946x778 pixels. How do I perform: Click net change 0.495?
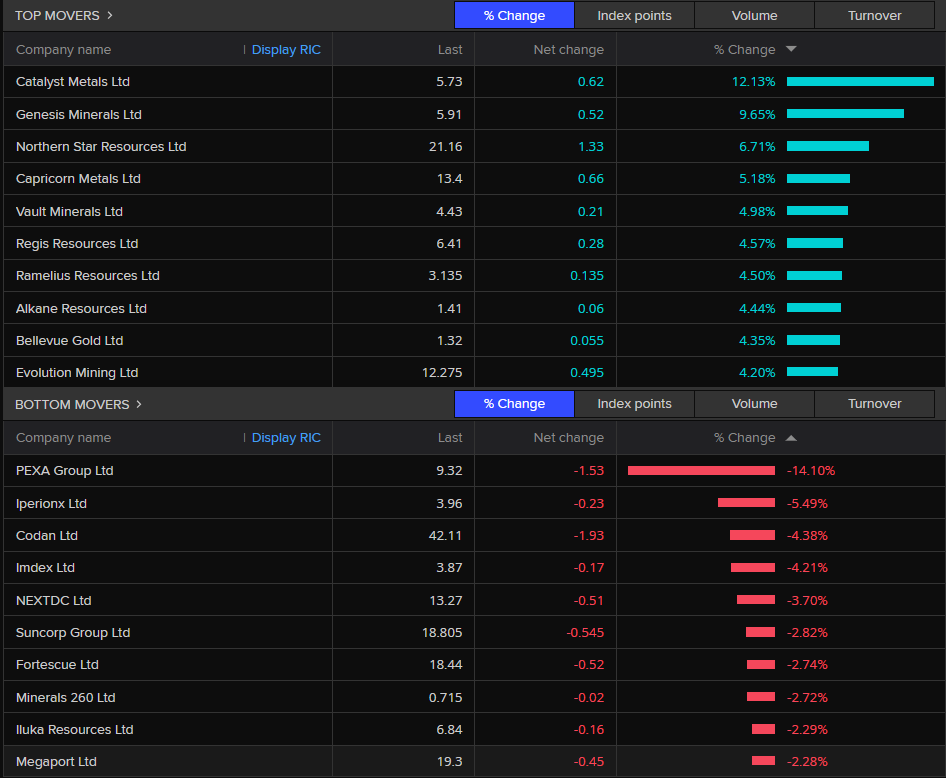click(x=587, y=373)
